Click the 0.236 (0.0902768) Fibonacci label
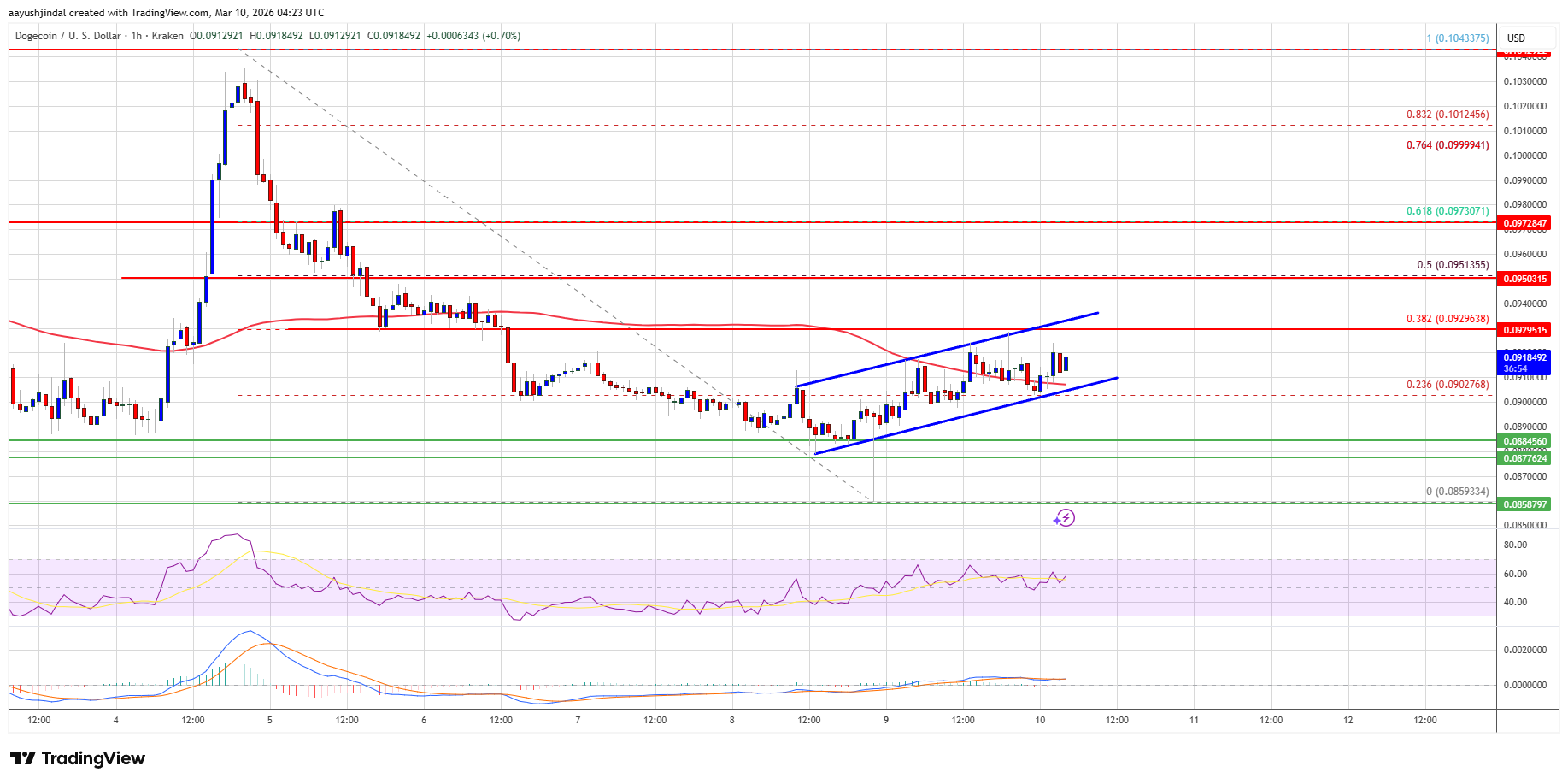 click(1448, 385)
